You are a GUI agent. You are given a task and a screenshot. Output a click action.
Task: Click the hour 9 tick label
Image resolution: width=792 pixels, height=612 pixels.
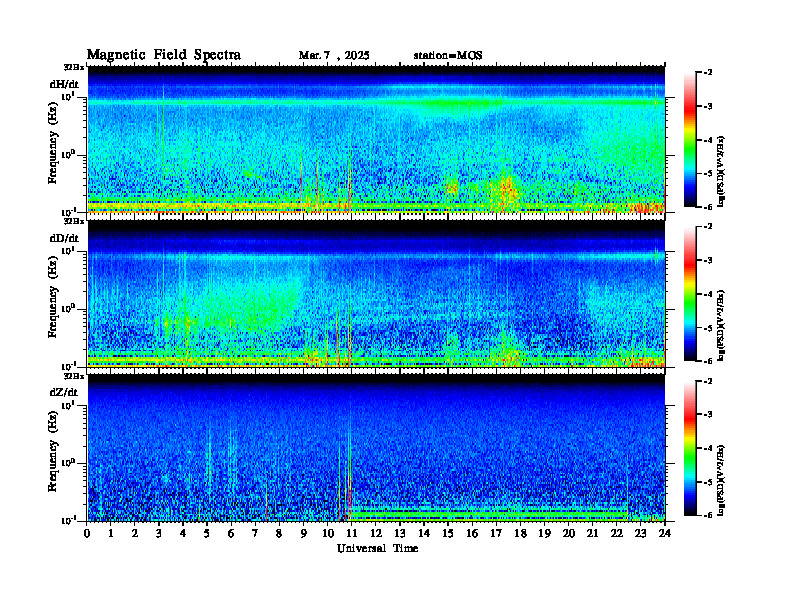click(303, 533)
